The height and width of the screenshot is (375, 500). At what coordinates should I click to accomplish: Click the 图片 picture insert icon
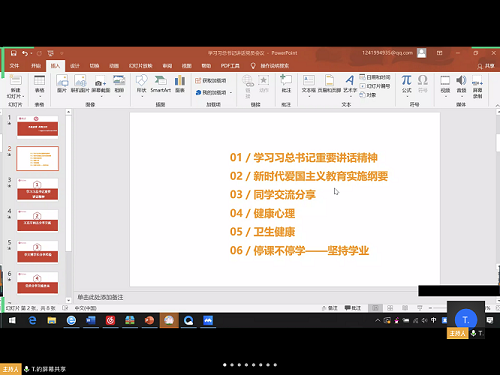coord(62,84)
